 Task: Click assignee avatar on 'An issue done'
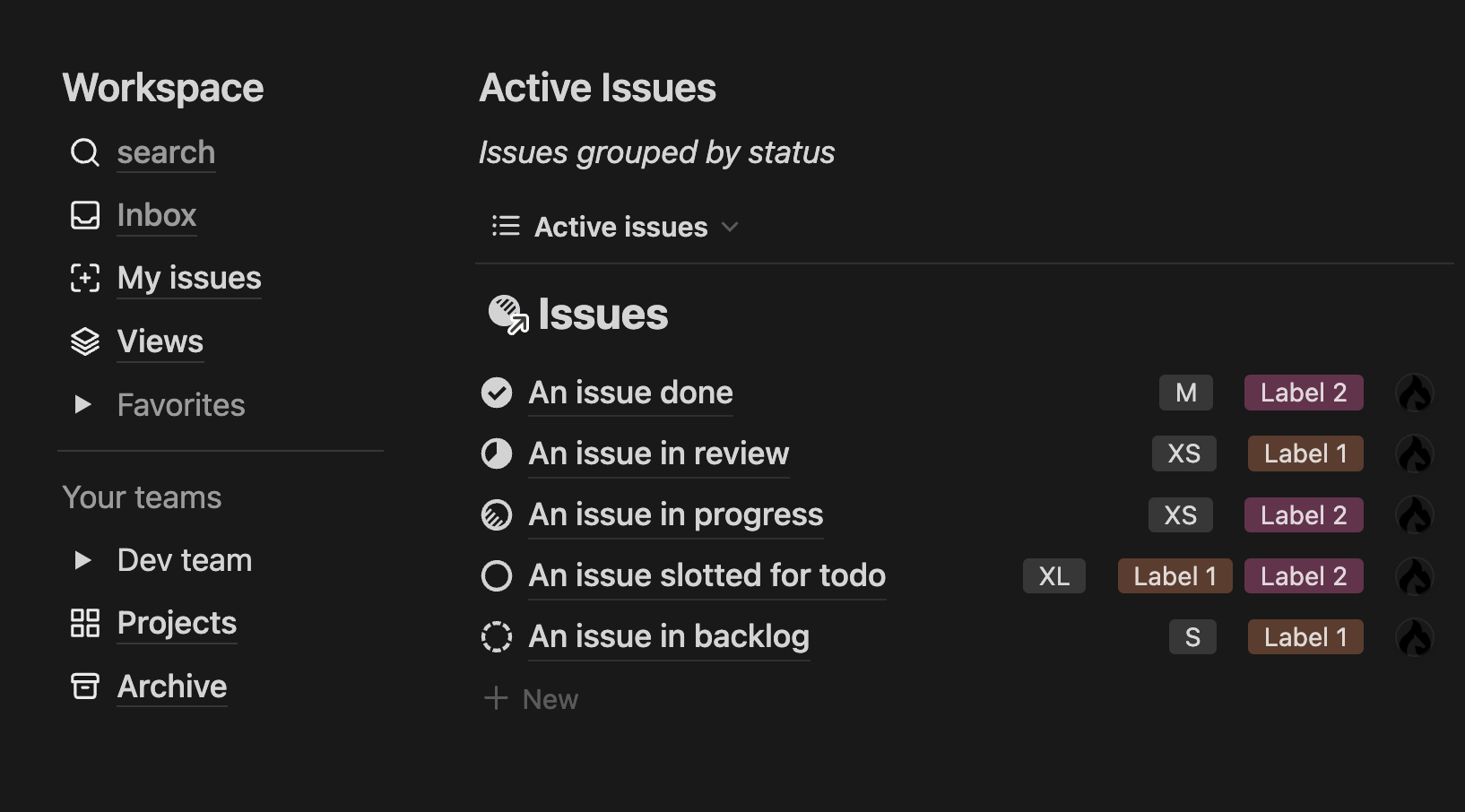[x=1415, y=393]
